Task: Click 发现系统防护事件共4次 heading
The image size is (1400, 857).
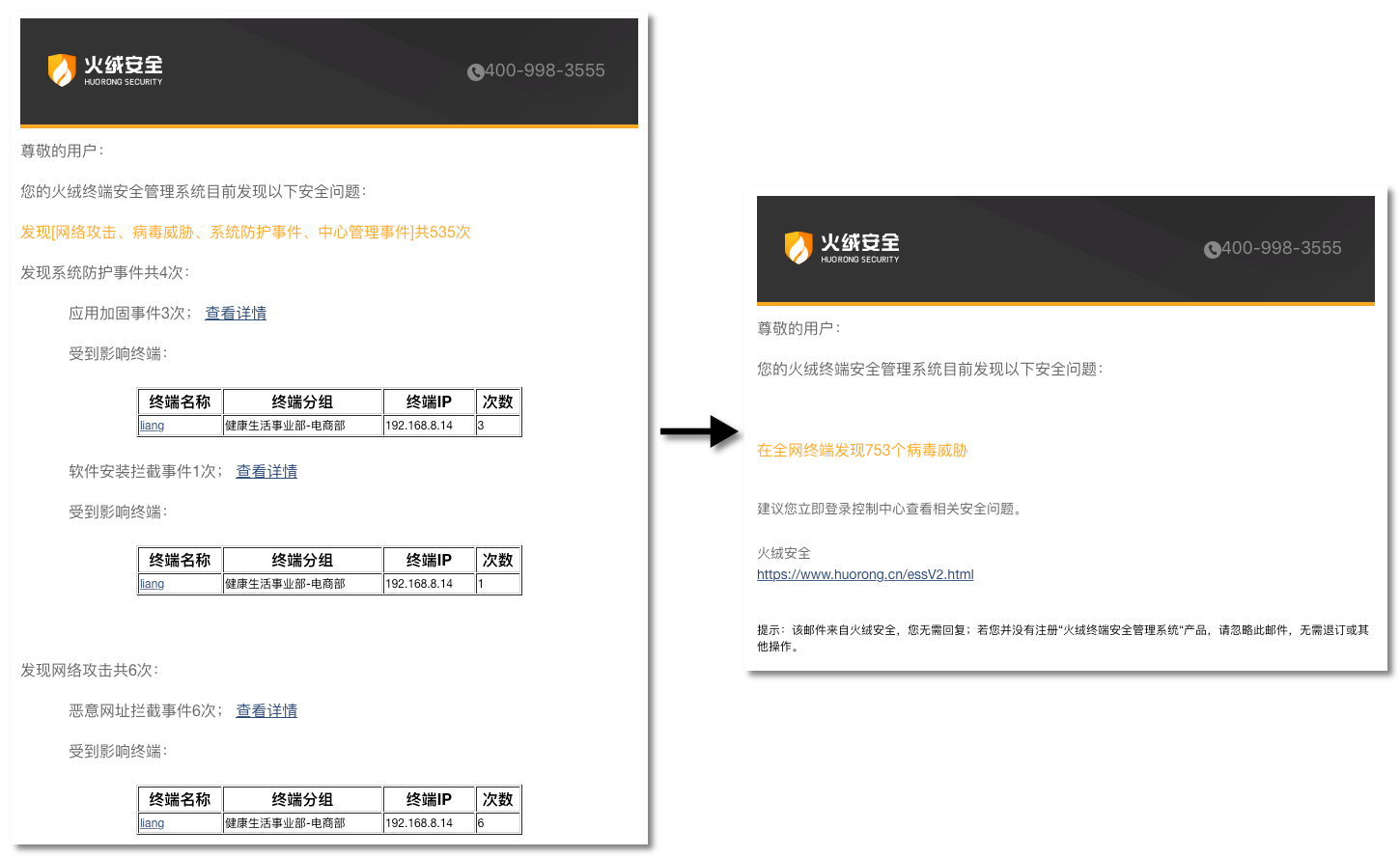Action: (104, 272)
